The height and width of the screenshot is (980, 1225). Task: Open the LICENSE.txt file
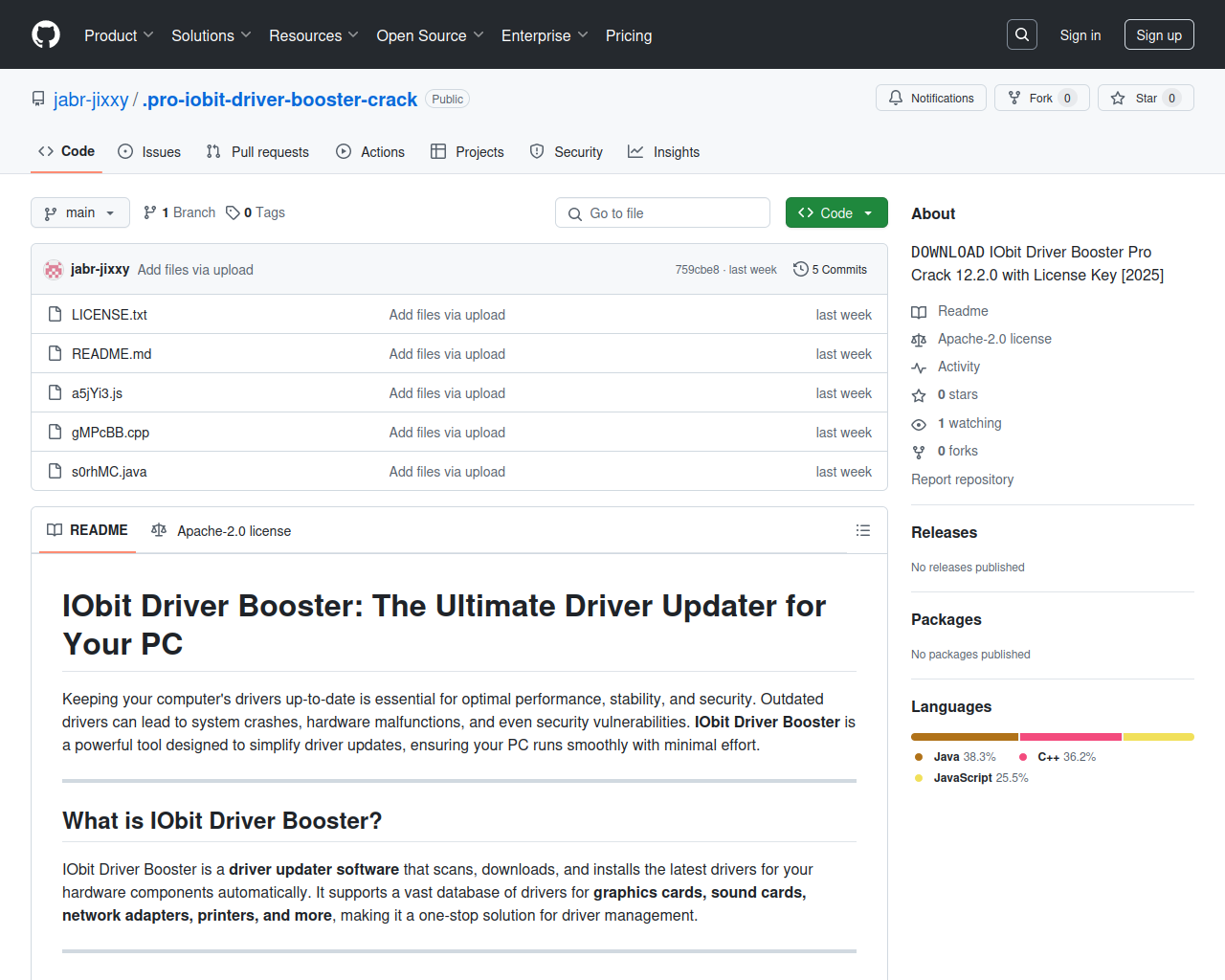pyautogui.click(x=109, y=314)
